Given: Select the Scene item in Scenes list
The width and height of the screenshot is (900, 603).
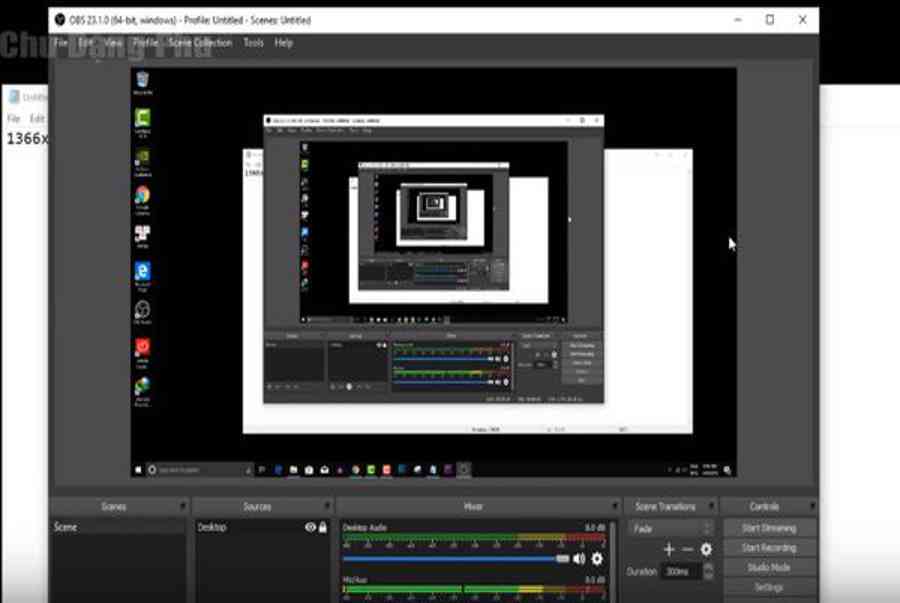Looking at the screenshot, I should coord(66,527).
